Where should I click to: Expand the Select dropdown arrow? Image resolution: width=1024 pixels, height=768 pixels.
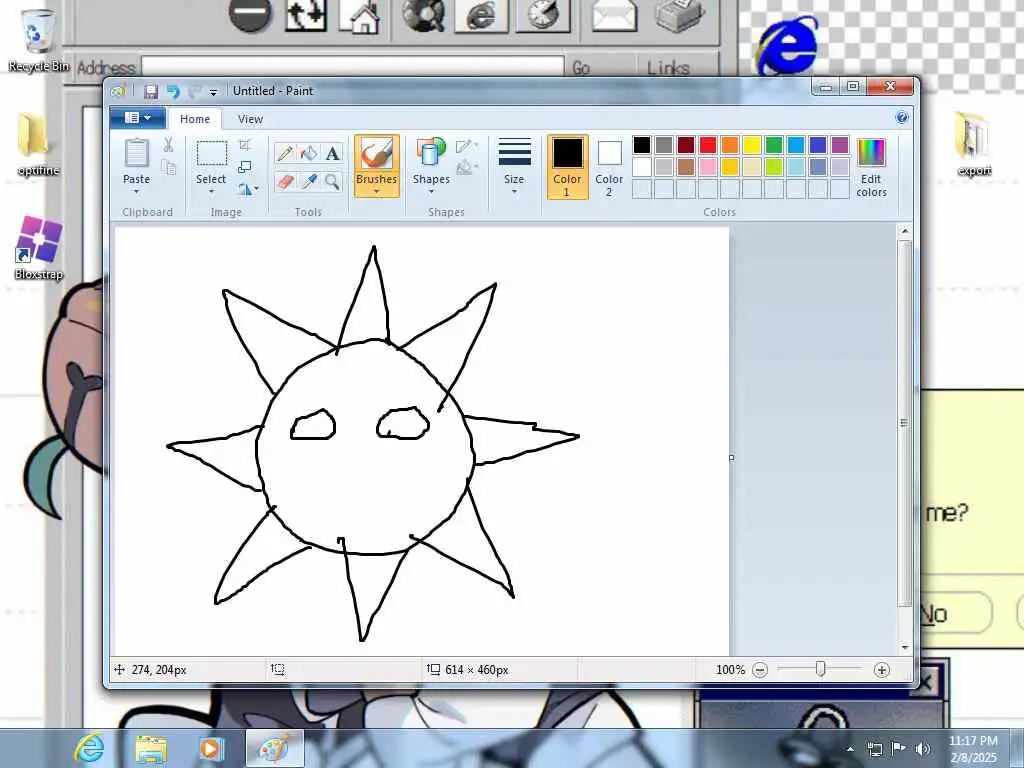click(x=211, y=191)
